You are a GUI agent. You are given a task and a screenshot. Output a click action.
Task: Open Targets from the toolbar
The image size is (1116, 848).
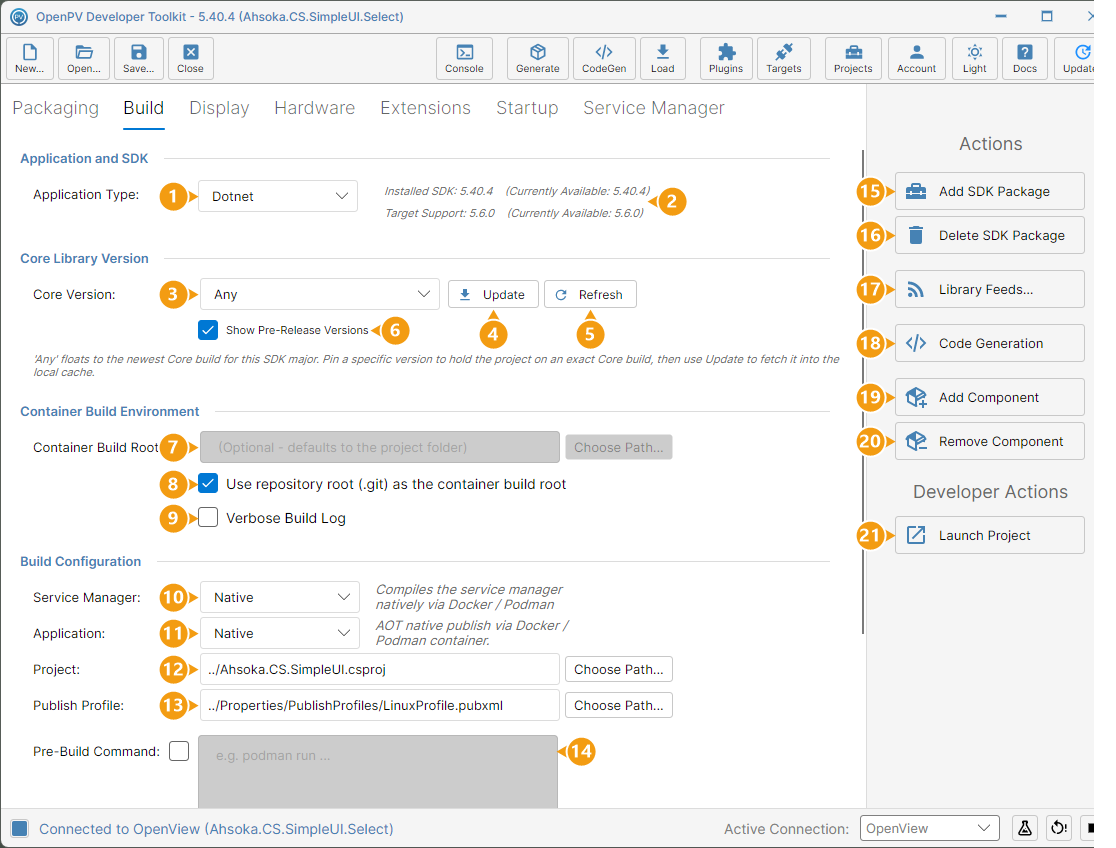pyautogui.click(x=784, y=58)
